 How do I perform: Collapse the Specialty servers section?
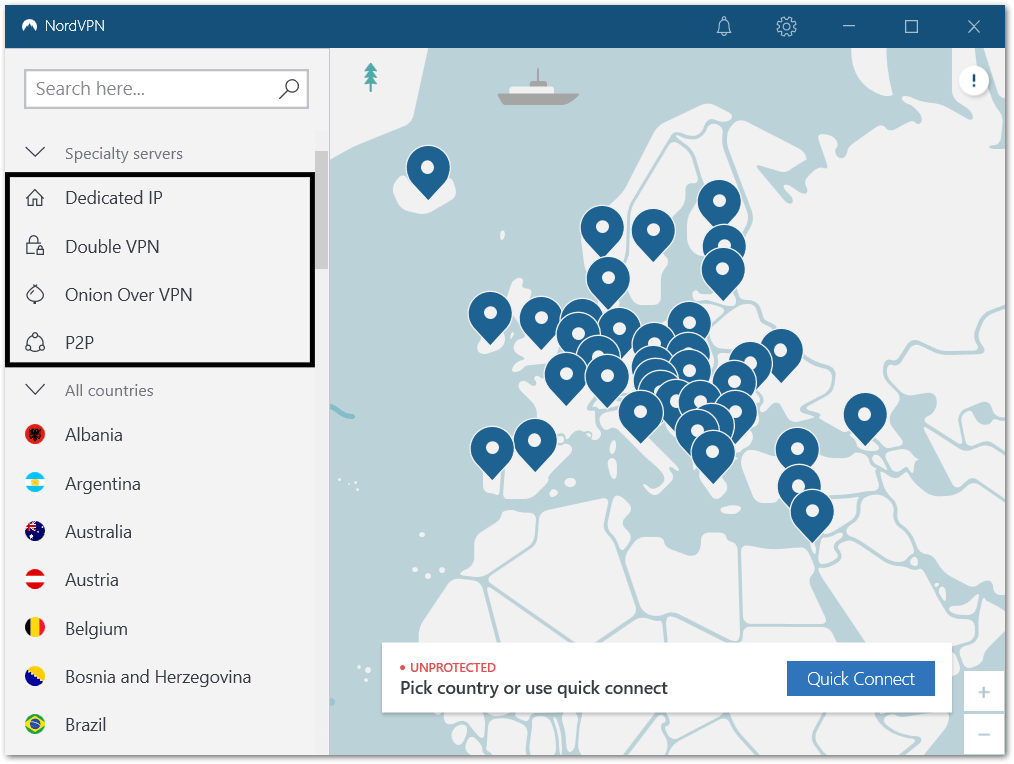coord(35,153)
